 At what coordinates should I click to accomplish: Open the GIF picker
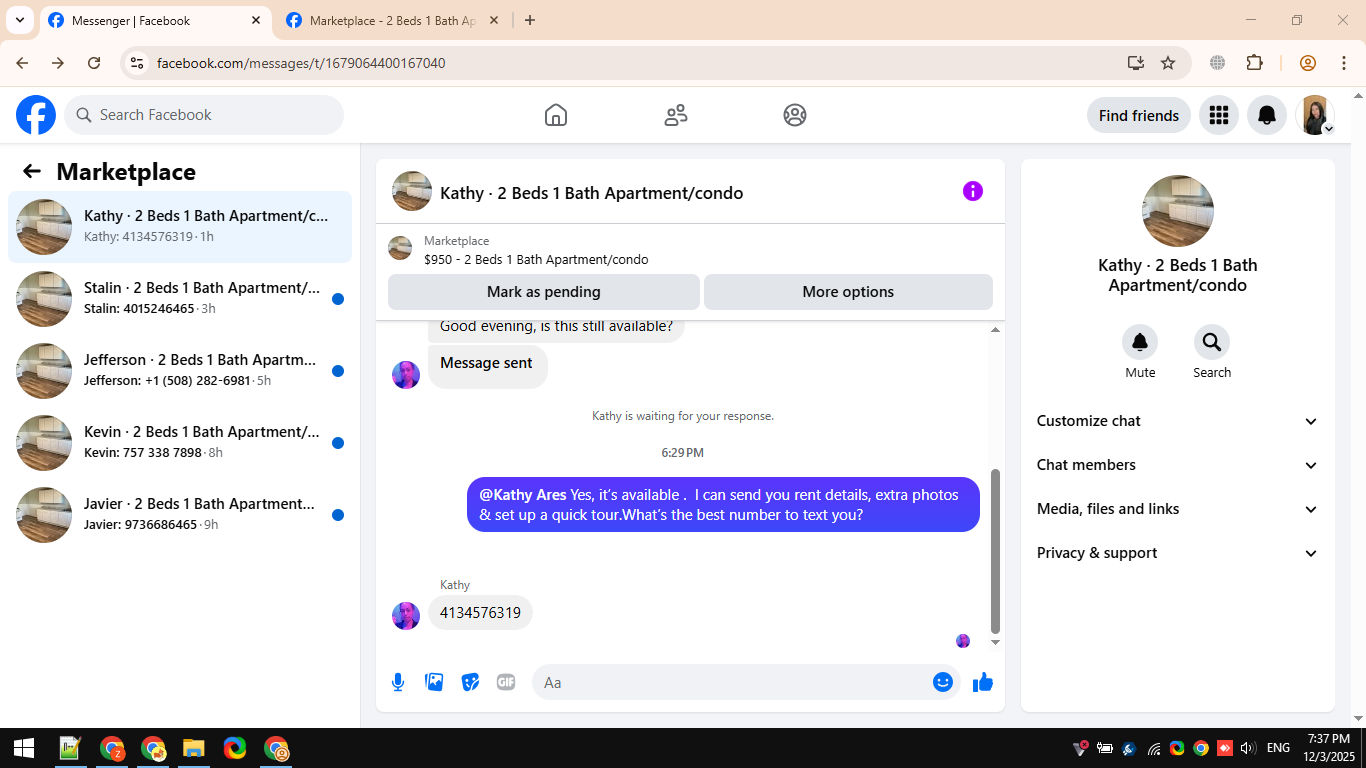pyautogui.click(x=506, y=682)
